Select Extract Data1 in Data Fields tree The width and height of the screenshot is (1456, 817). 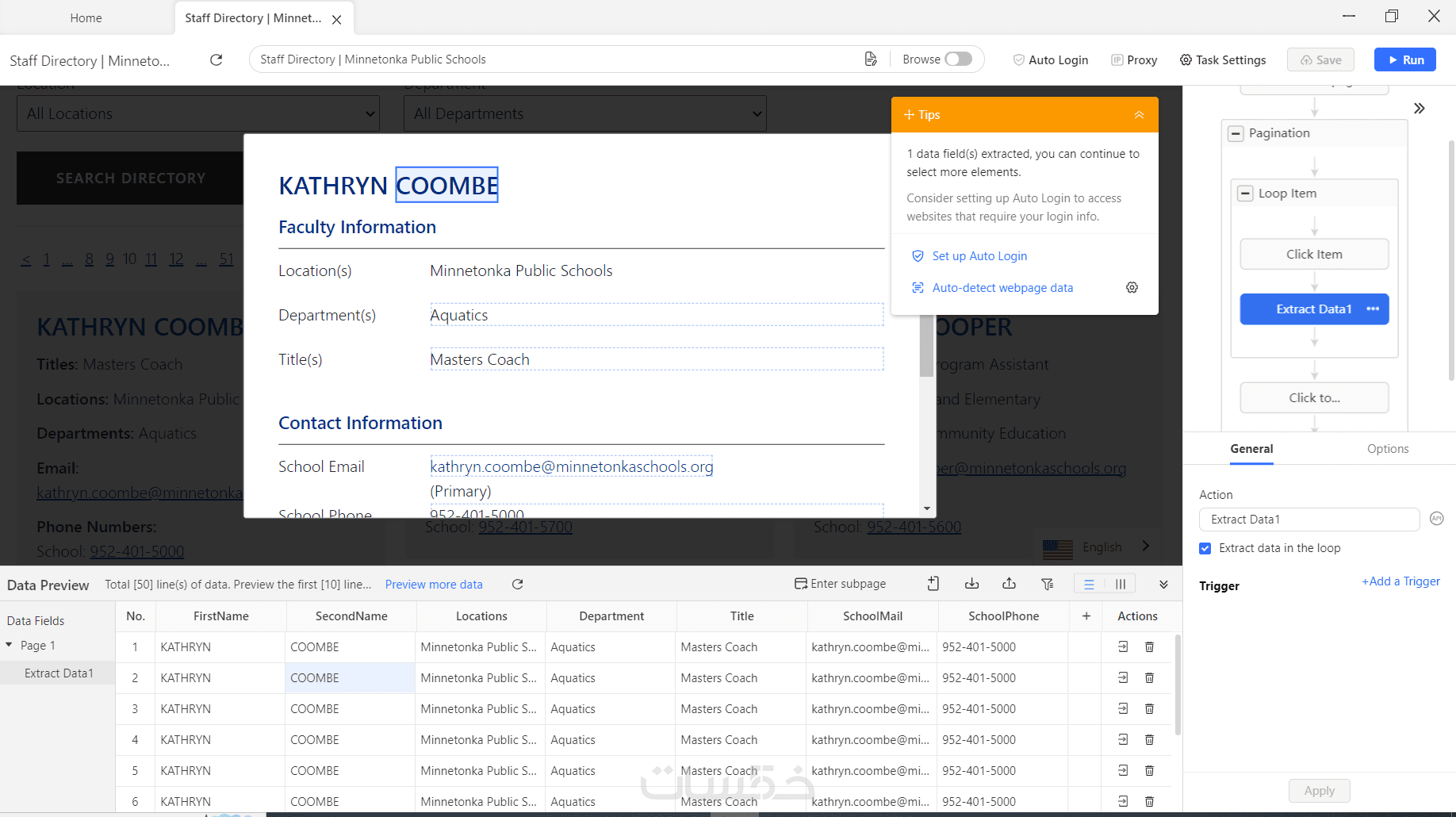[59, 673]
